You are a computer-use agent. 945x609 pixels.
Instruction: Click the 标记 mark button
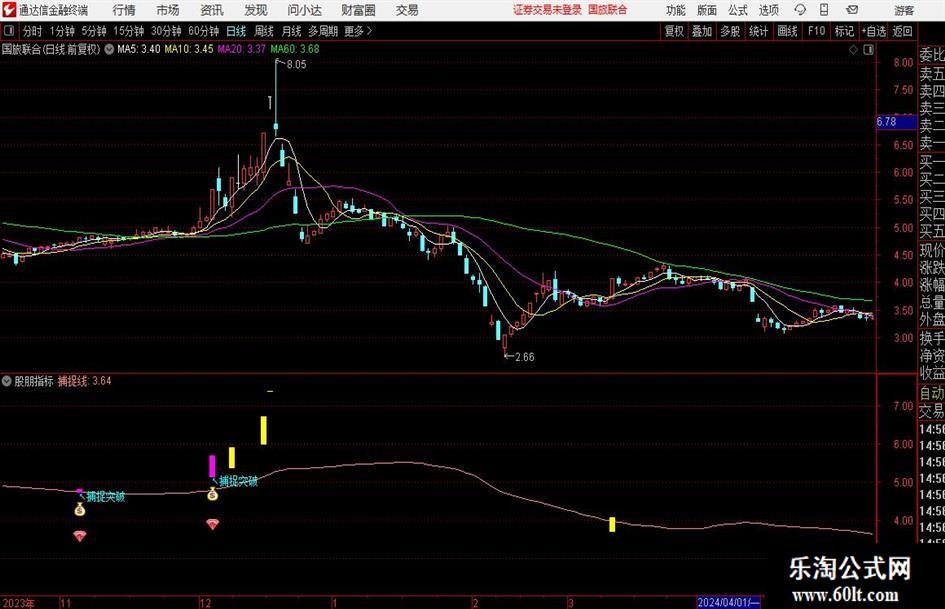click(844, 31)
